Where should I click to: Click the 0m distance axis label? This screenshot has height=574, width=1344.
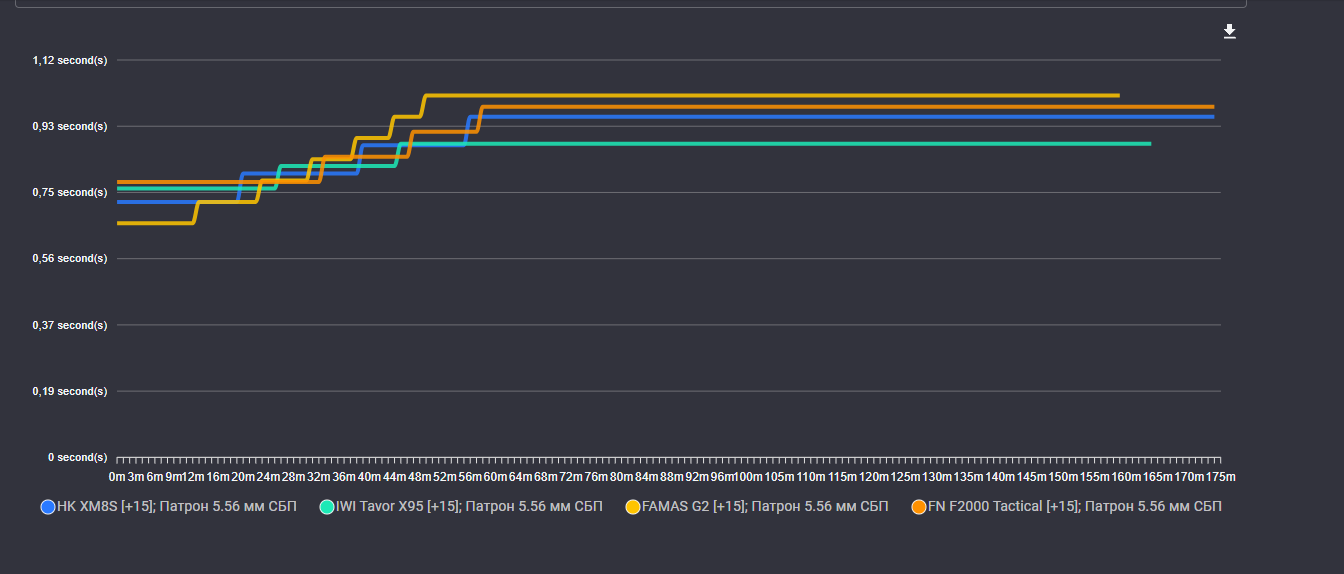click(116, 476)
